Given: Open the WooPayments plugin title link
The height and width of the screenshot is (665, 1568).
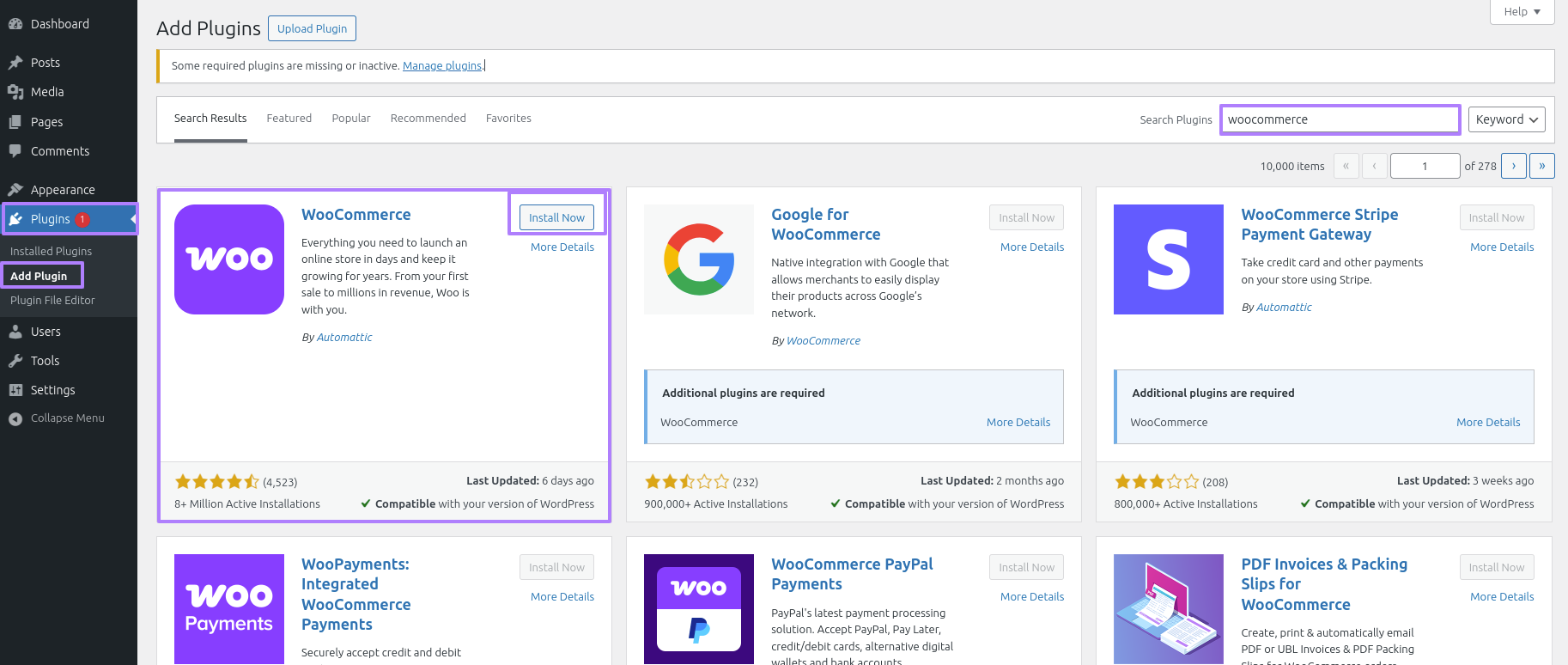Looking at the screenshot, I should (x=356, y=595).
